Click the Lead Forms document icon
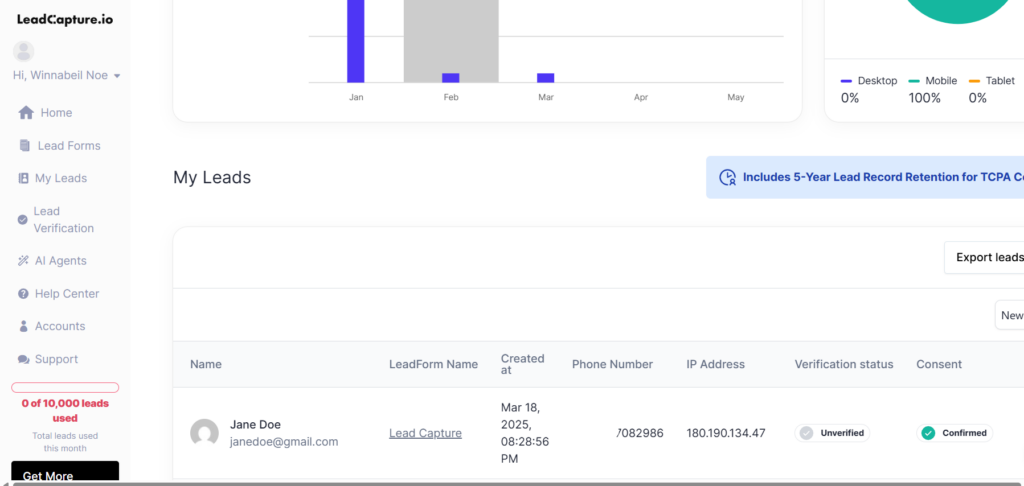 pyautogui.click(x=25, y=146)
